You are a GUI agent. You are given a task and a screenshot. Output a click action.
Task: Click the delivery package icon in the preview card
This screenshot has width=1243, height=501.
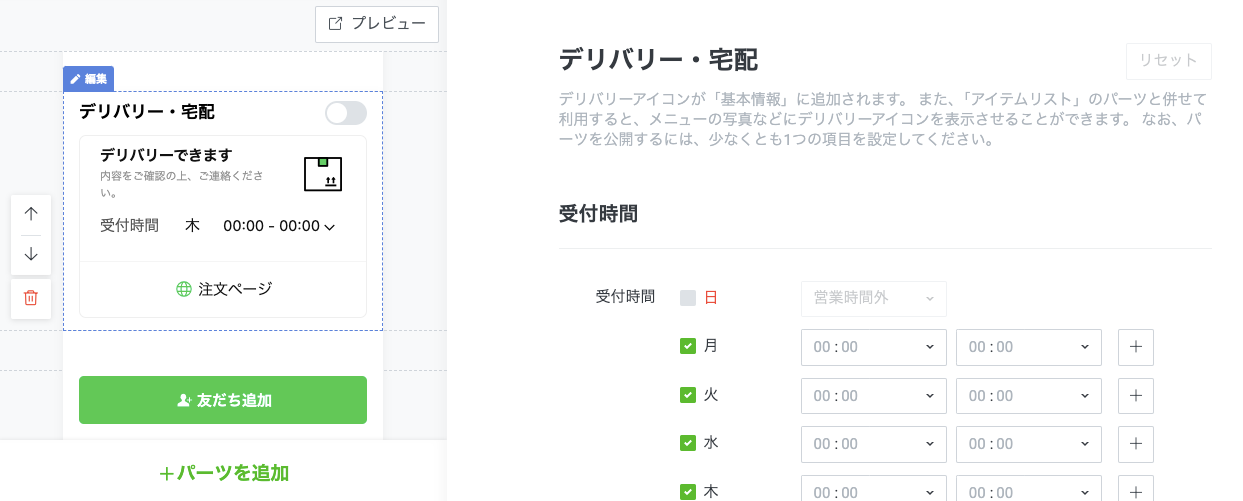[x=323, y=174]
